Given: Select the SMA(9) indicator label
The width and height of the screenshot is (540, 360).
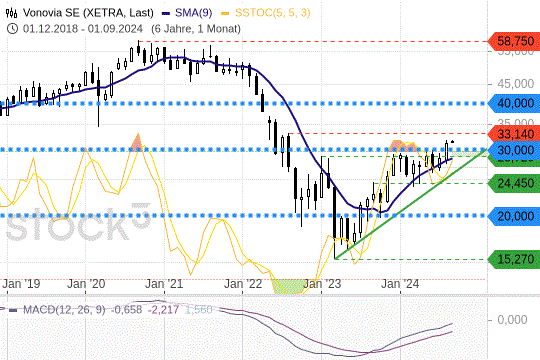Looking at the screenshot, I should pos(194,13).
